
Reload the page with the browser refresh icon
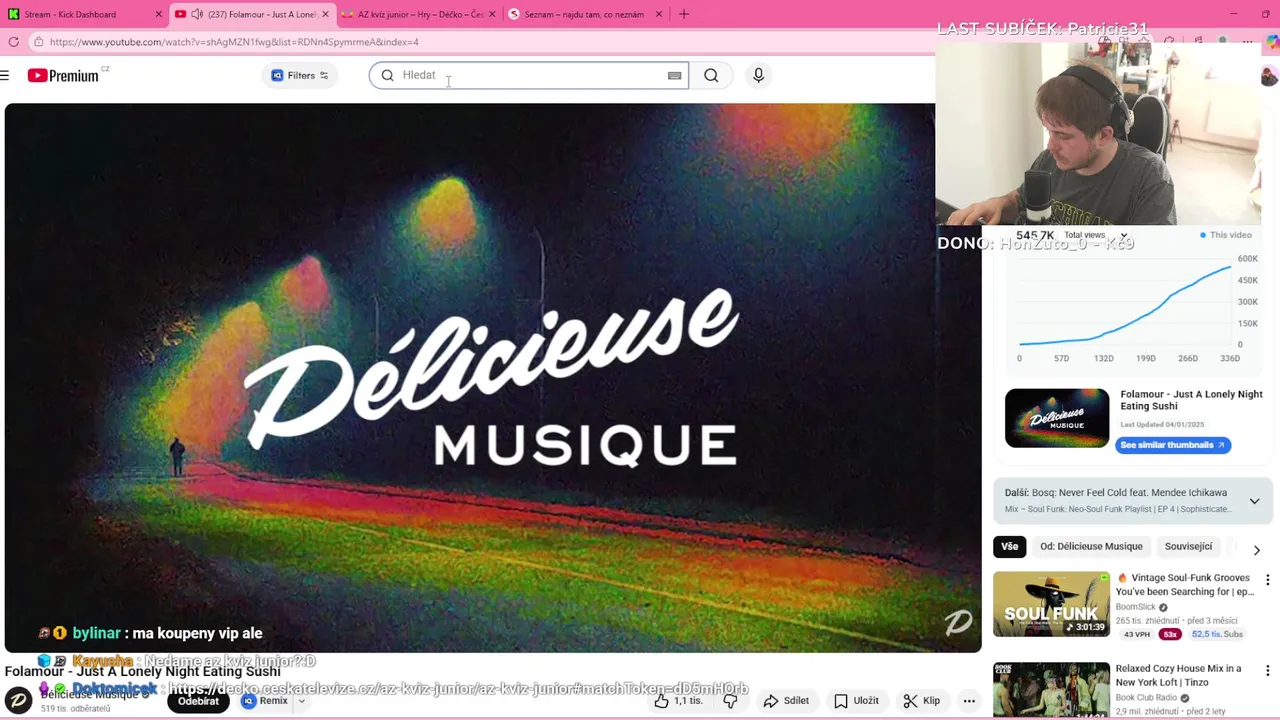pos(13,42)
